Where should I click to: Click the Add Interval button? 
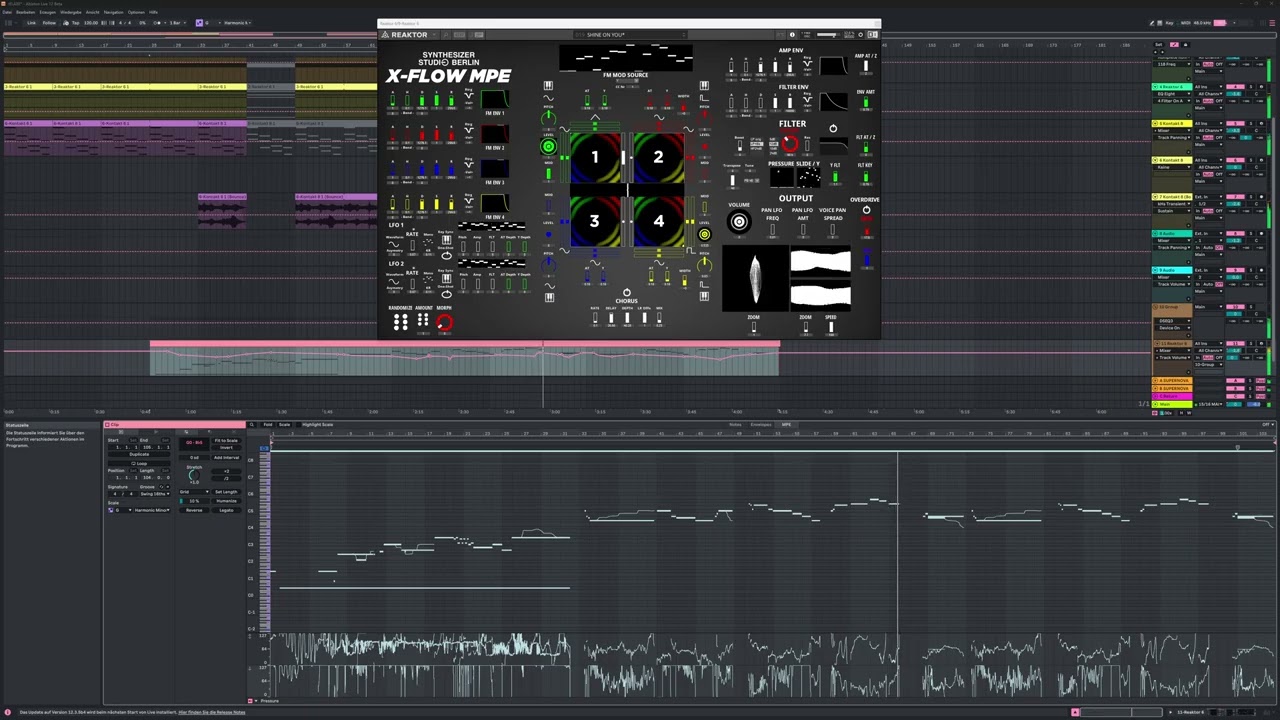pos(226,458)
